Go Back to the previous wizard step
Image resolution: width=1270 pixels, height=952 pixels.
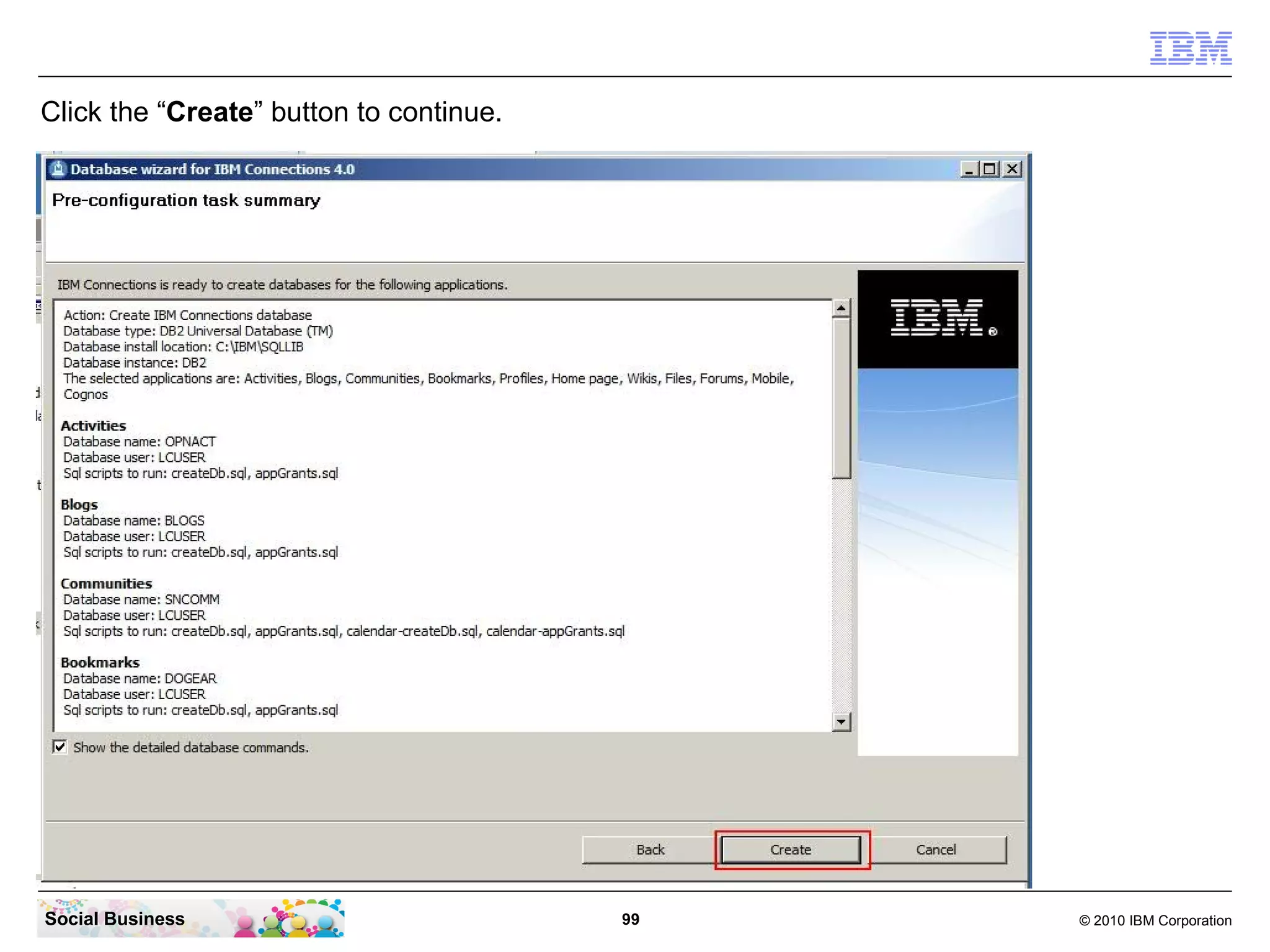650,849
